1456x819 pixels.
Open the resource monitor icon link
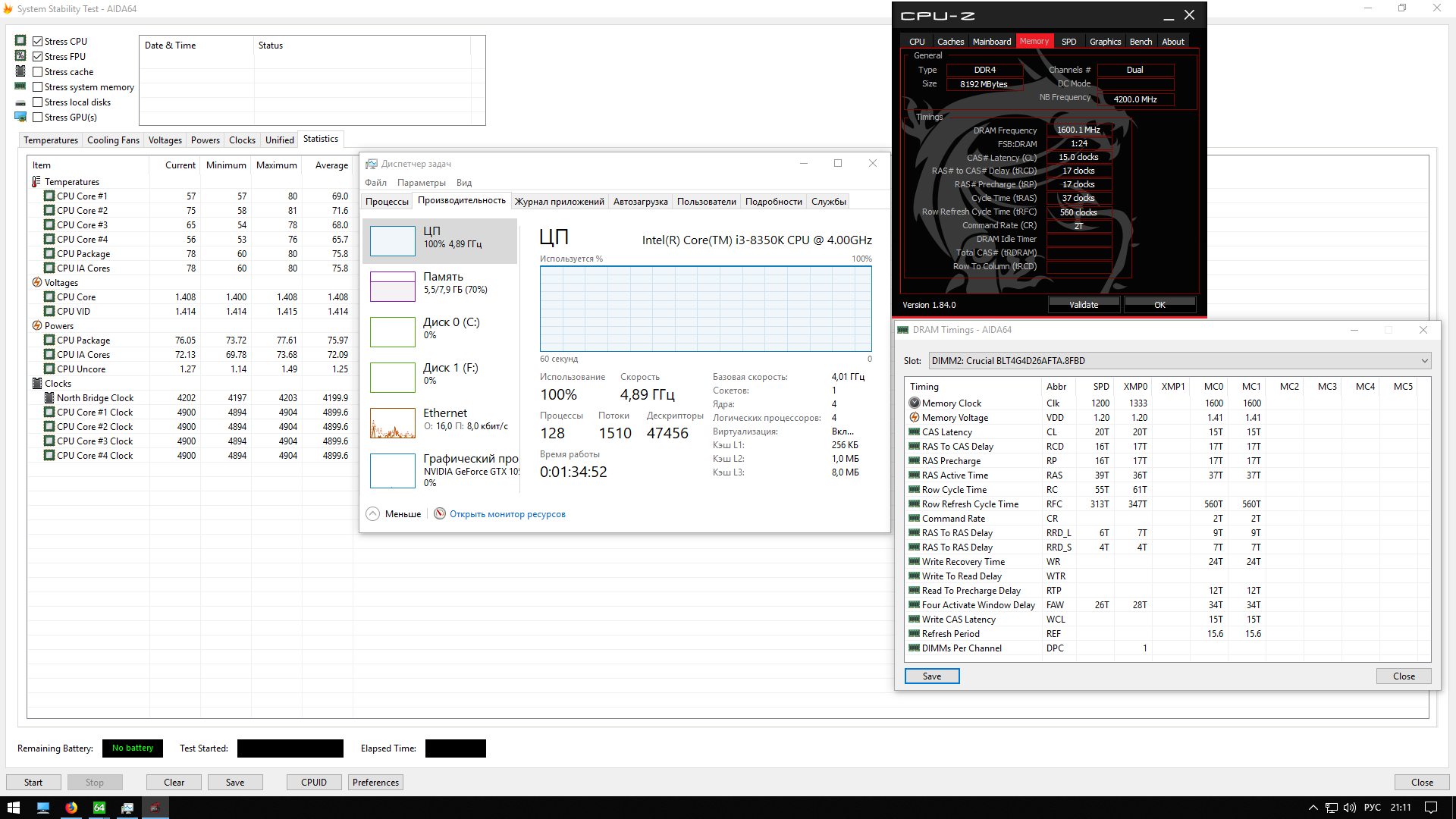(x=440, y=513)
